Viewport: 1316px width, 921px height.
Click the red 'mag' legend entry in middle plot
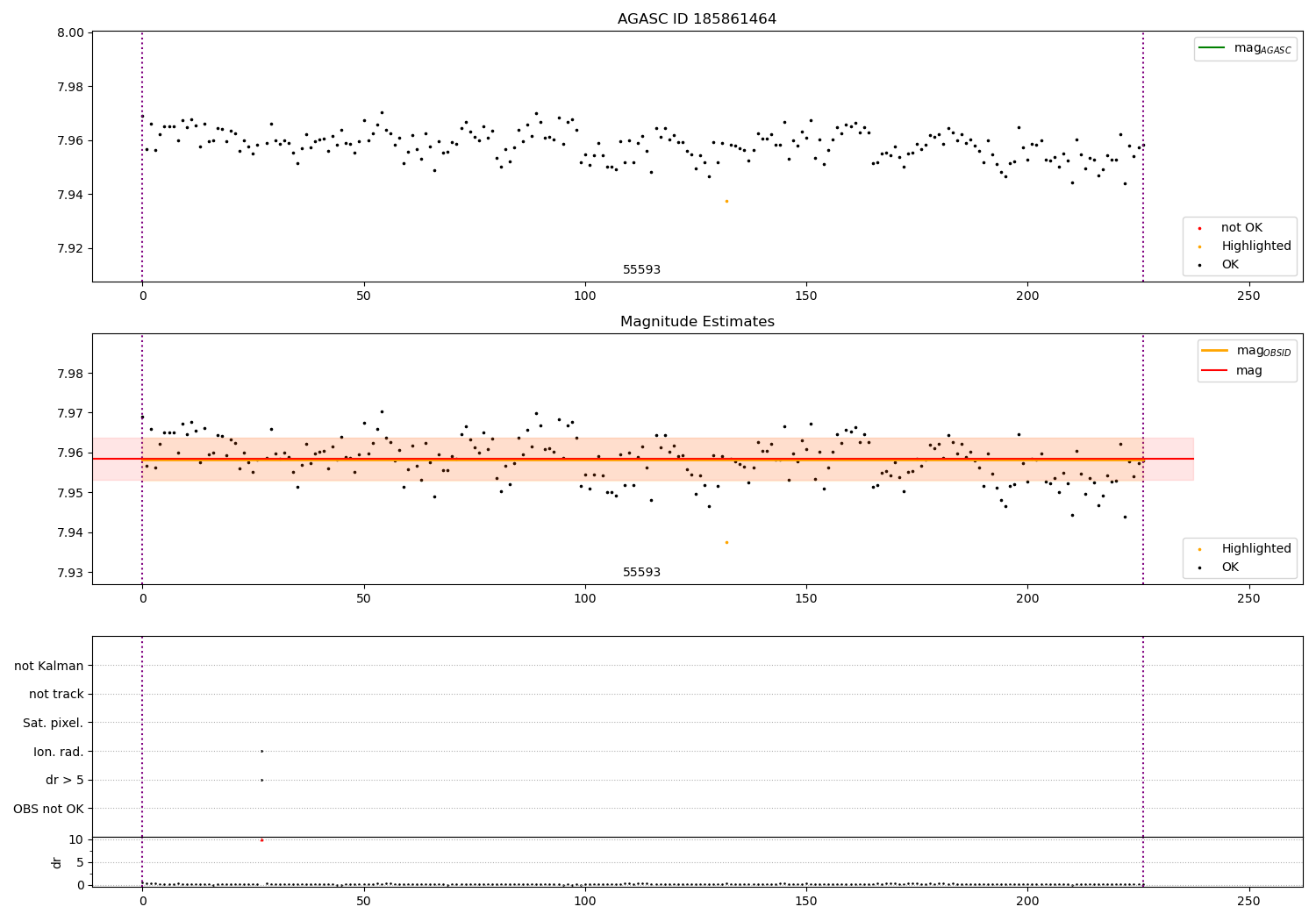(1232, 371)
